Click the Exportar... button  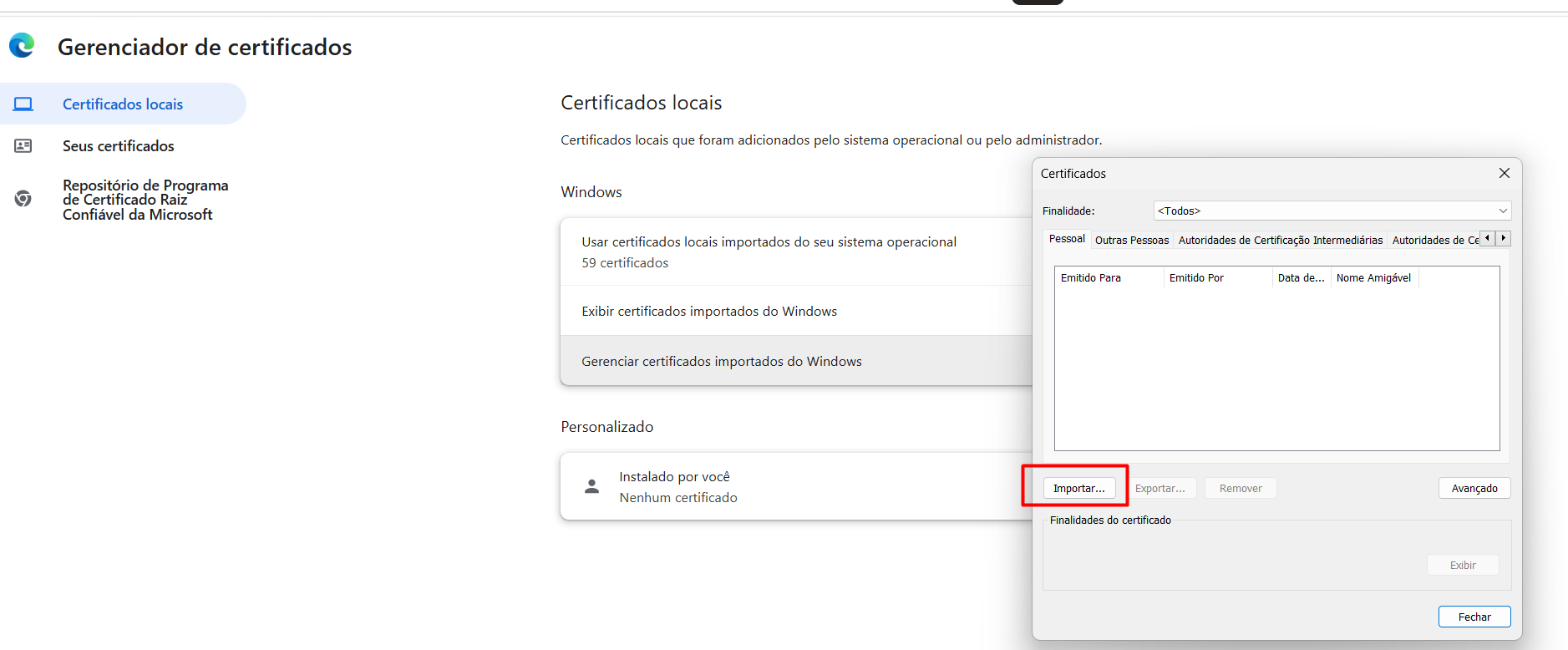pyautogui.click(x=1160, y=488)
